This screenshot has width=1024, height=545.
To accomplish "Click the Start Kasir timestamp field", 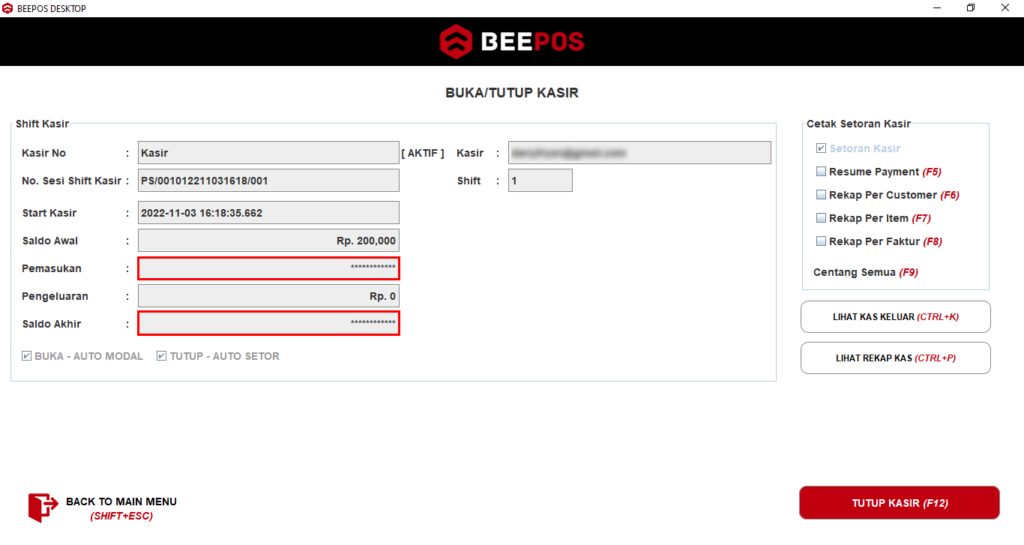I will [268, 213].
